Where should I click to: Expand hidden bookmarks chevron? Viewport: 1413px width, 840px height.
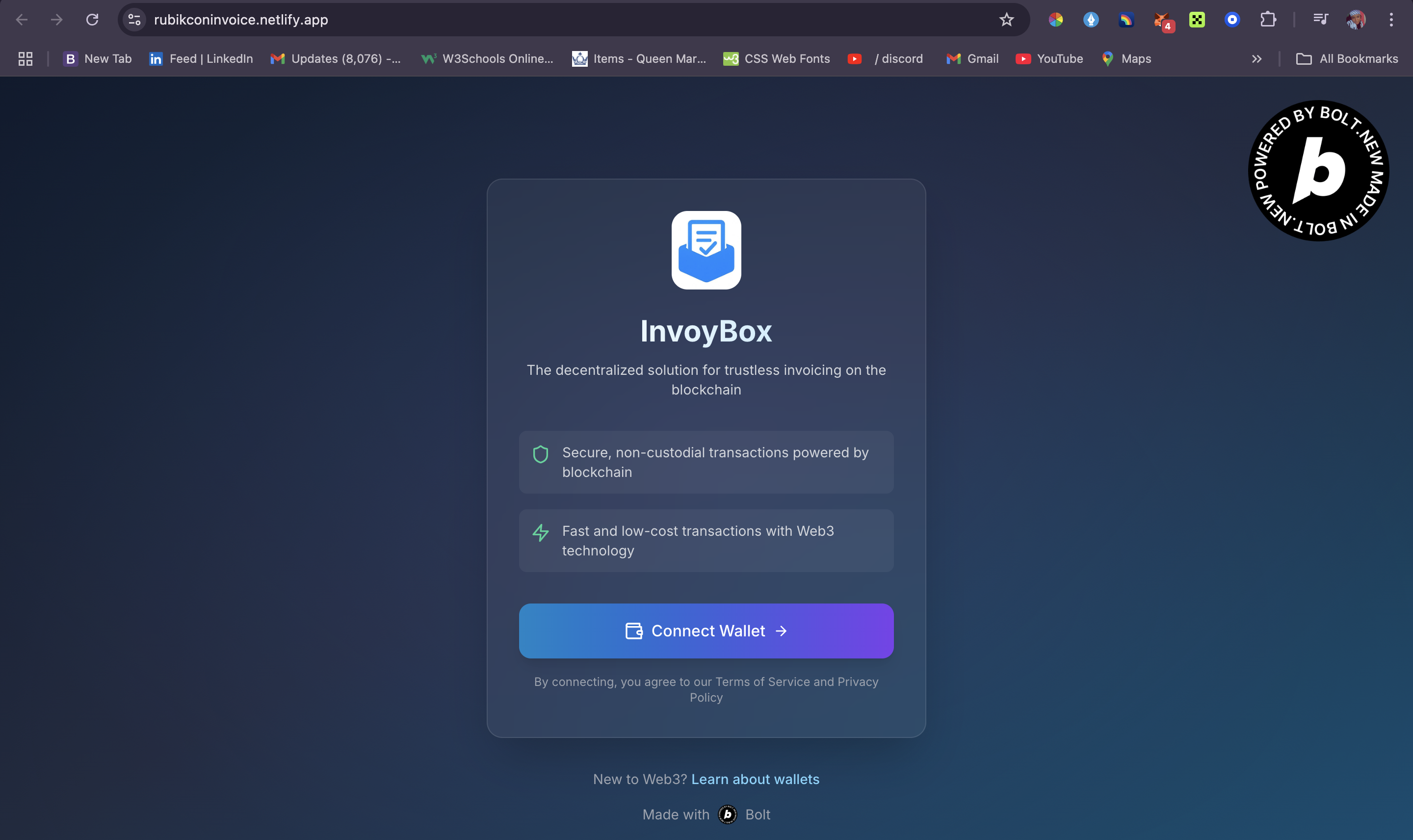pos(1256,59)
